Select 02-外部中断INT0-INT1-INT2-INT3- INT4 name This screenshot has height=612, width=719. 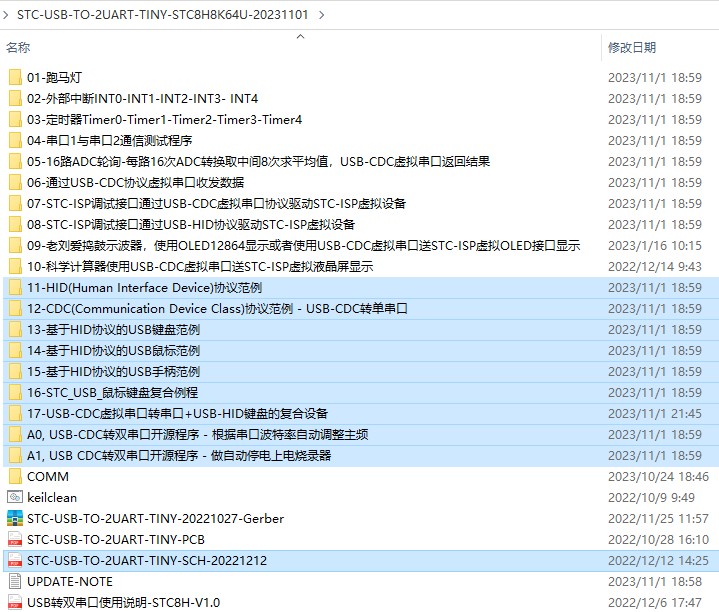point(142,99)
